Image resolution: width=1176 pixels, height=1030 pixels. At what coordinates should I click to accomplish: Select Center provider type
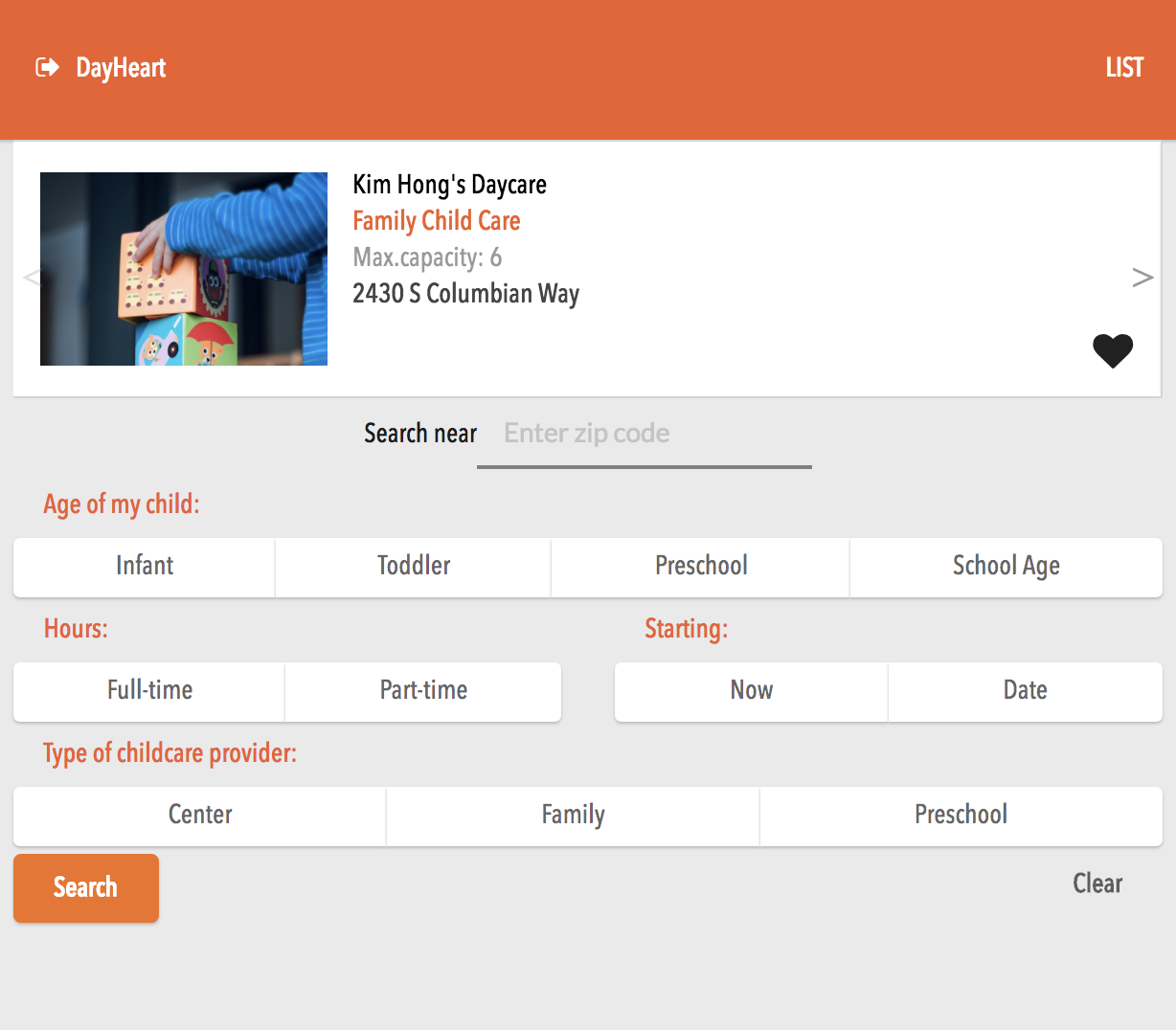click(x=200, y=816)
